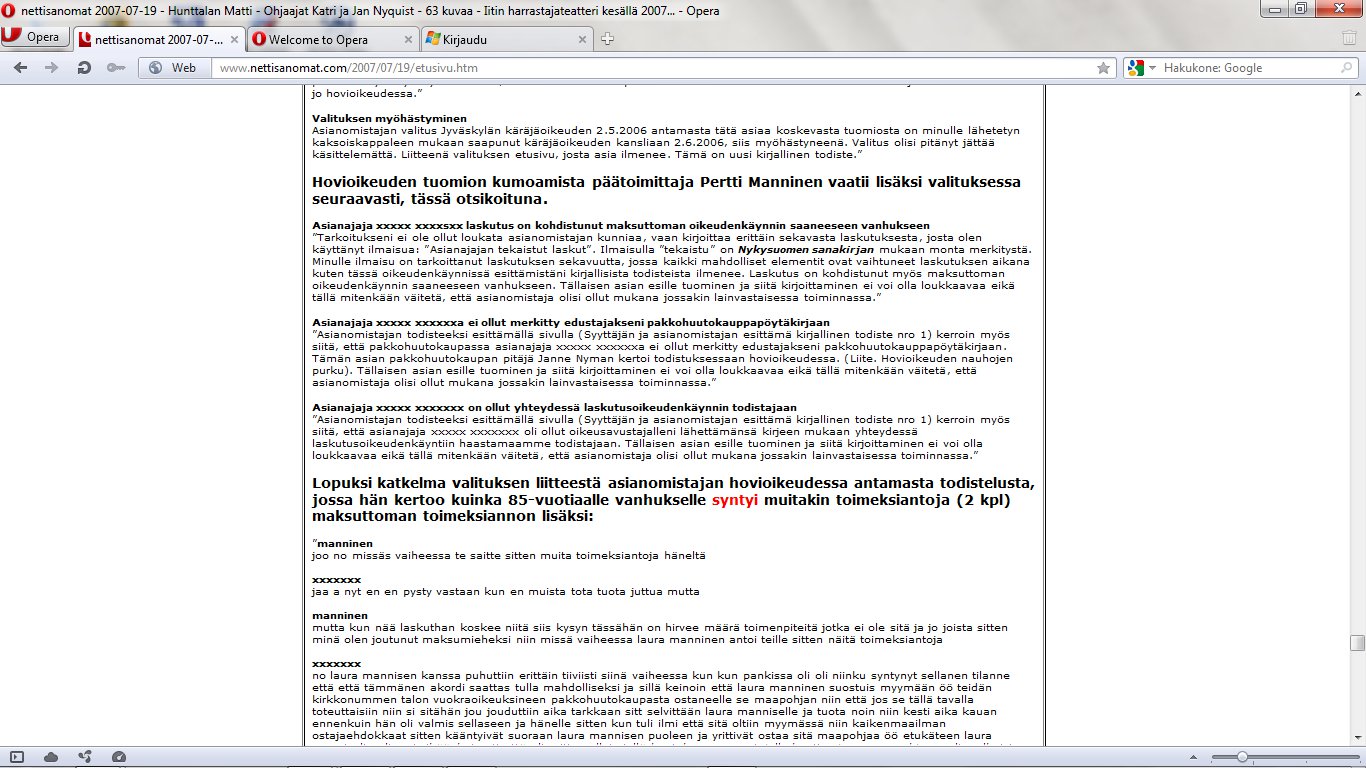Toggle Opera Turbo in status bar

119,756
